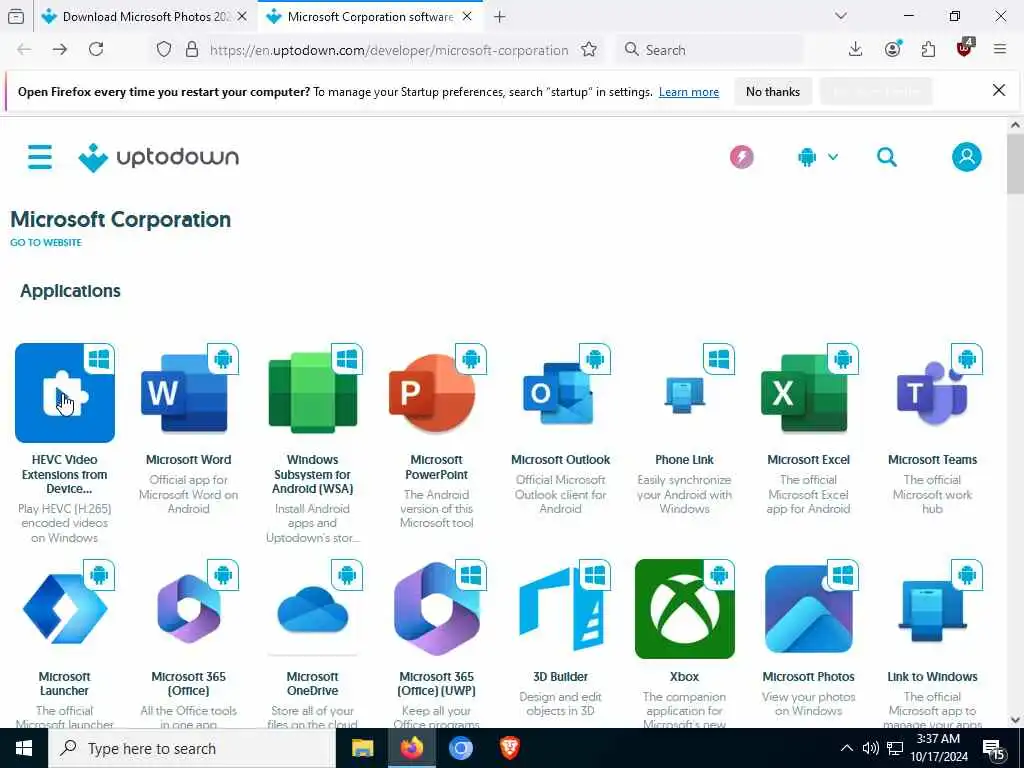Click the Xbox title link
This screenshot has height=768, width=1024.
coord(684,677)
